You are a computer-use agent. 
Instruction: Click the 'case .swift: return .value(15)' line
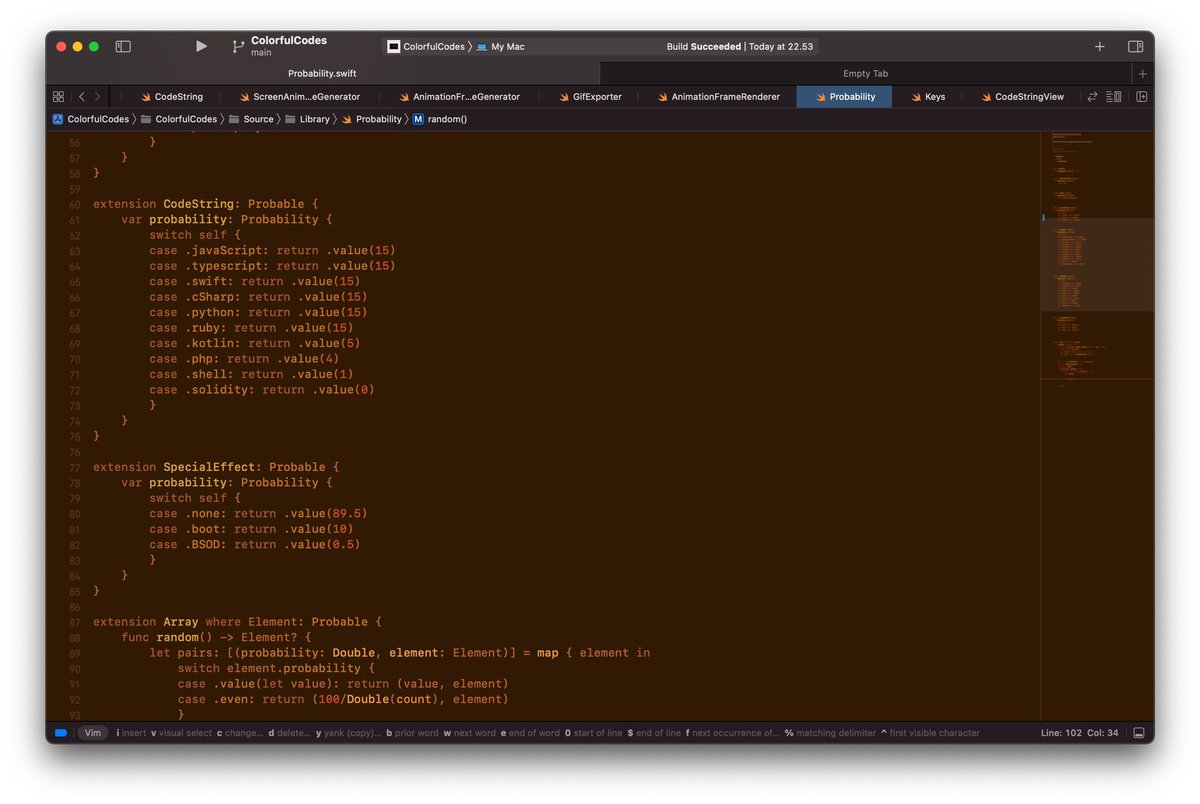point(255,281)
